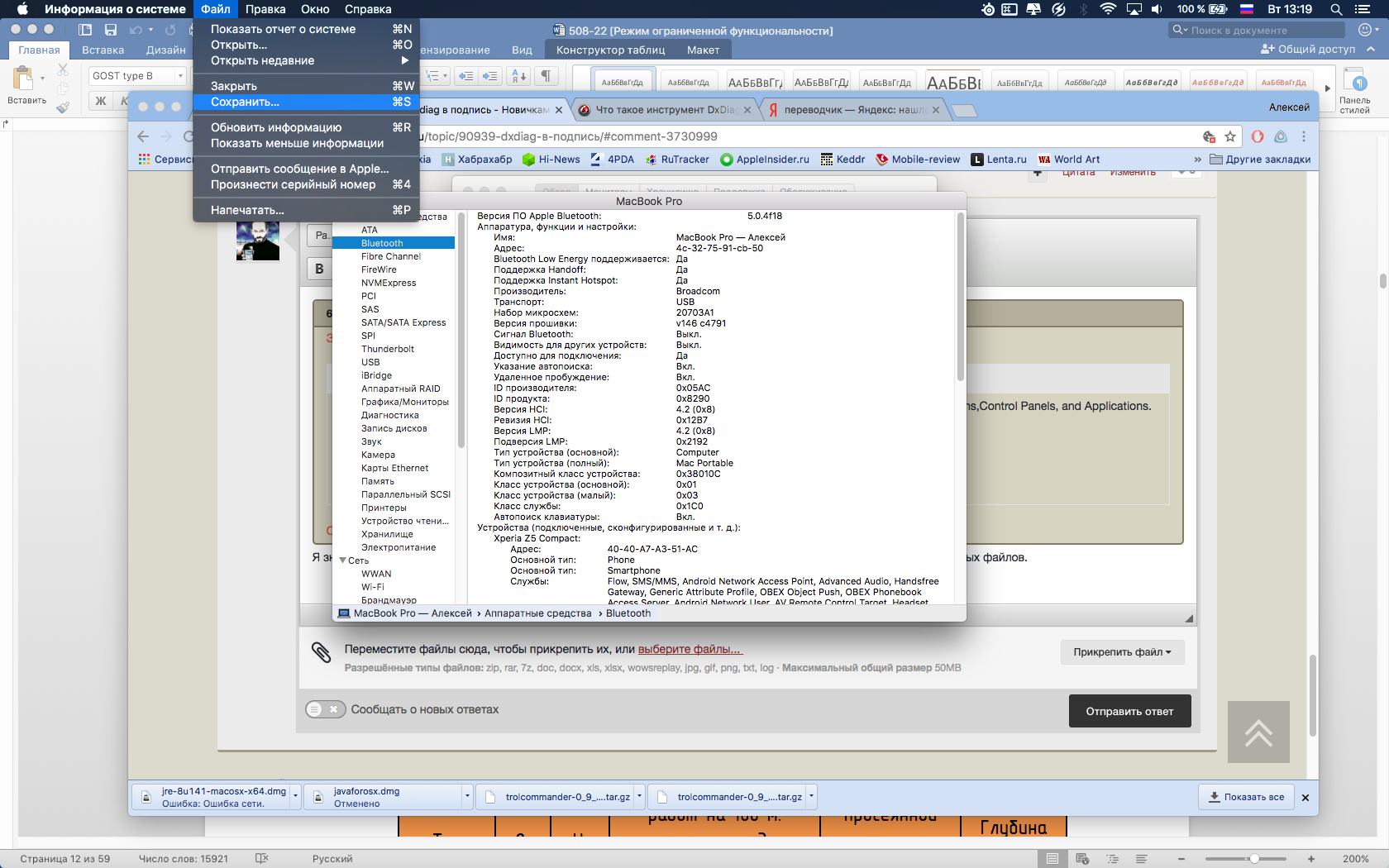Click the sort text icon in ribbon
The width and height of the screenshot is (1389, 868).
coord(519,76)
